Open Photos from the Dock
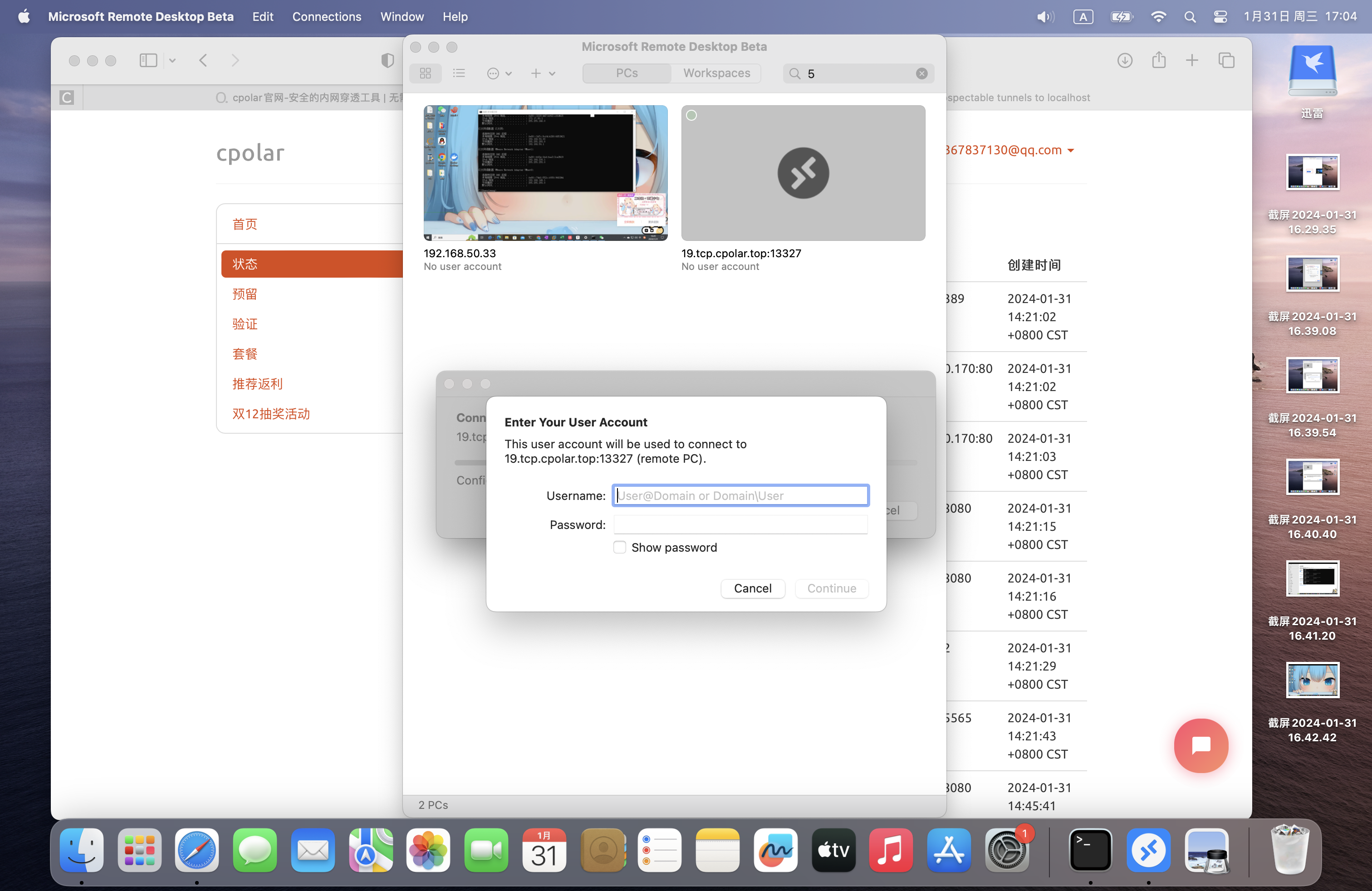The height and width of the screenshot is (891, 1372). coord(428,850)
